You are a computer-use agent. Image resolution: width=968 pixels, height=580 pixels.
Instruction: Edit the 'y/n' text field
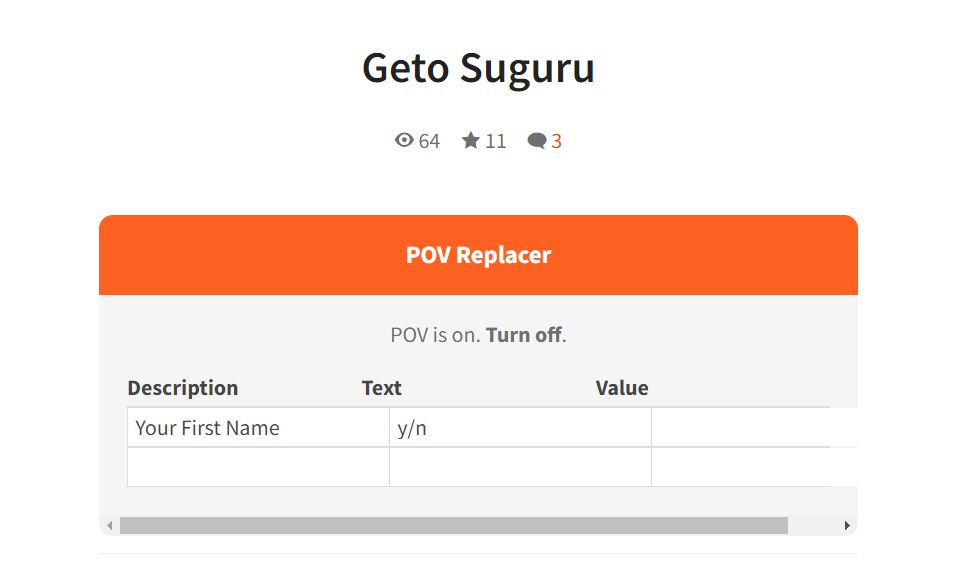coord(520,427)
